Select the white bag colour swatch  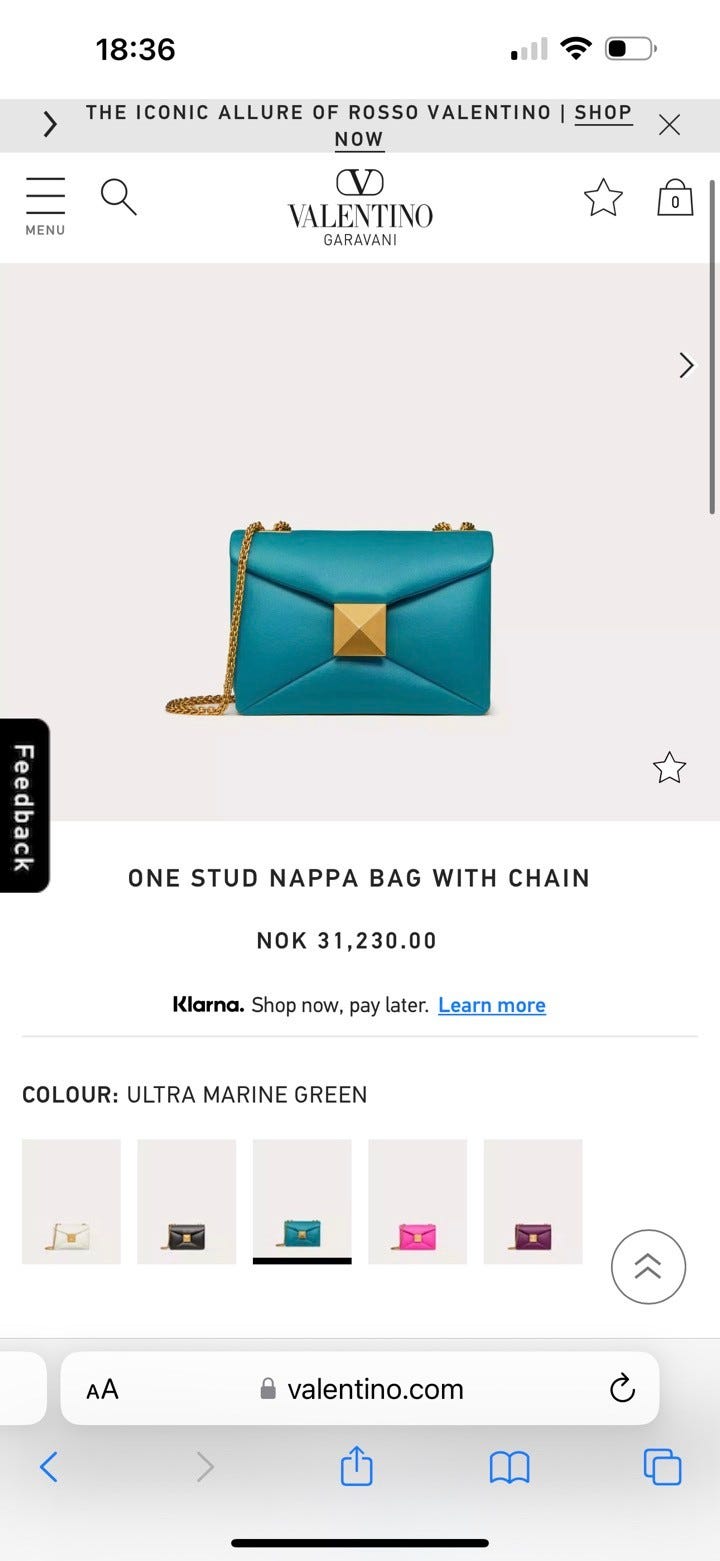71,1201
